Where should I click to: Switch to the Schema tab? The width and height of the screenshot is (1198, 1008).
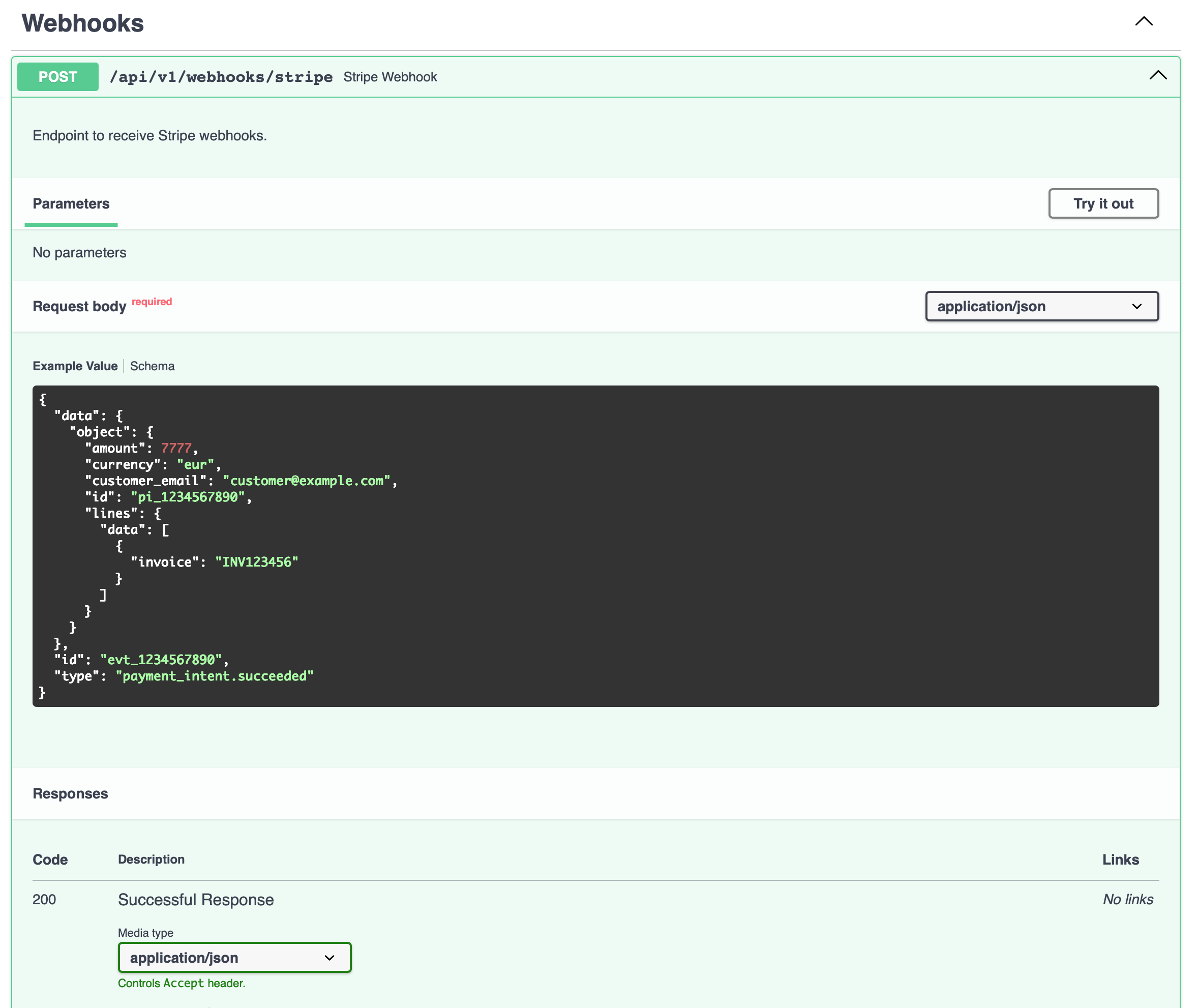pos(152,366)
